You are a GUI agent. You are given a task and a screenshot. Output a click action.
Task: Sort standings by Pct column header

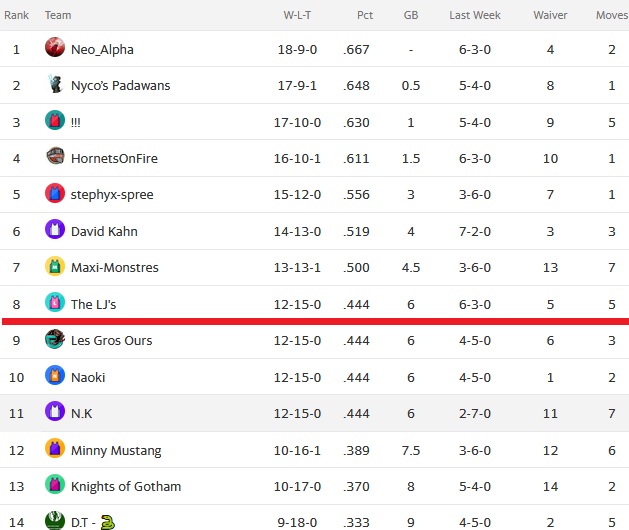coord(365,15)
